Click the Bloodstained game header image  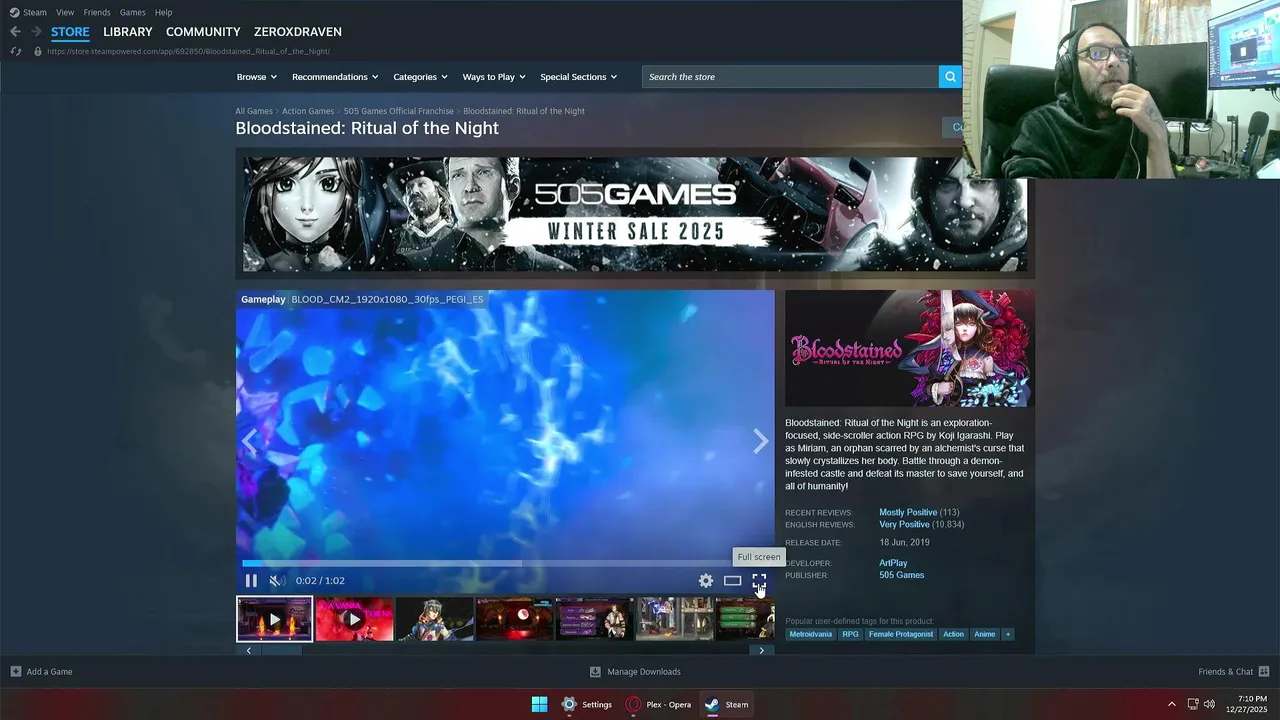pyautogui.click(x=909, y=349)
